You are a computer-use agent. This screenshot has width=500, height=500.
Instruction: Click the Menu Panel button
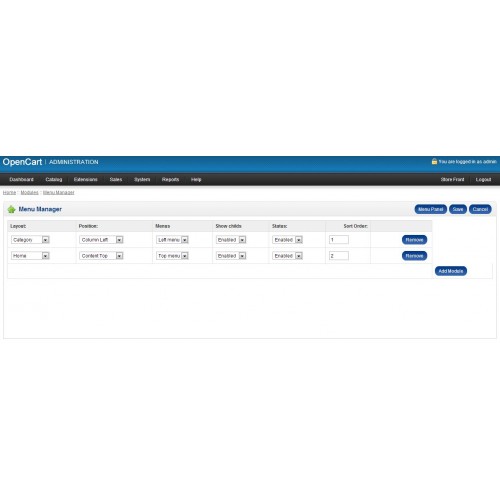[431, 209]
